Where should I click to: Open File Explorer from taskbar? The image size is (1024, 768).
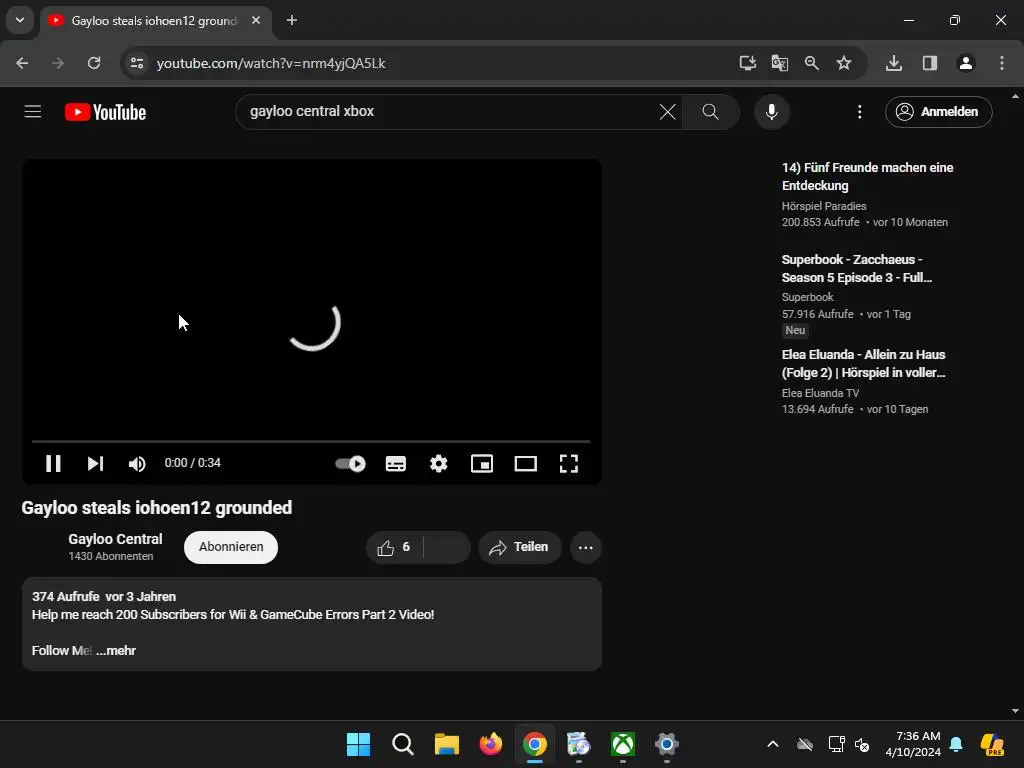pyautogui.click(x=447, y=744)
